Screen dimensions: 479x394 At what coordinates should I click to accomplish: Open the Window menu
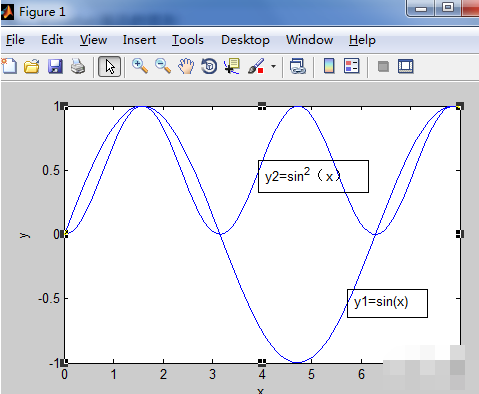309,40
